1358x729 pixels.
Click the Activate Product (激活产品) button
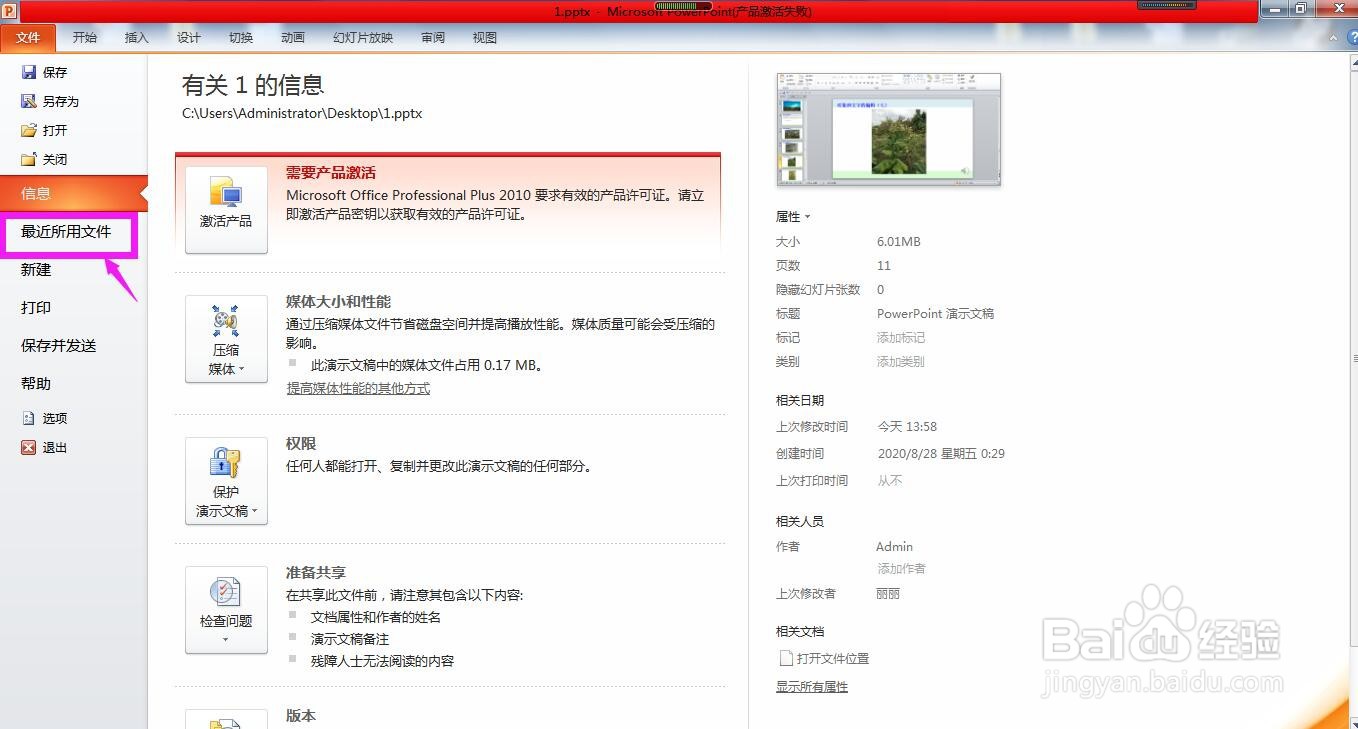(226, 210)
